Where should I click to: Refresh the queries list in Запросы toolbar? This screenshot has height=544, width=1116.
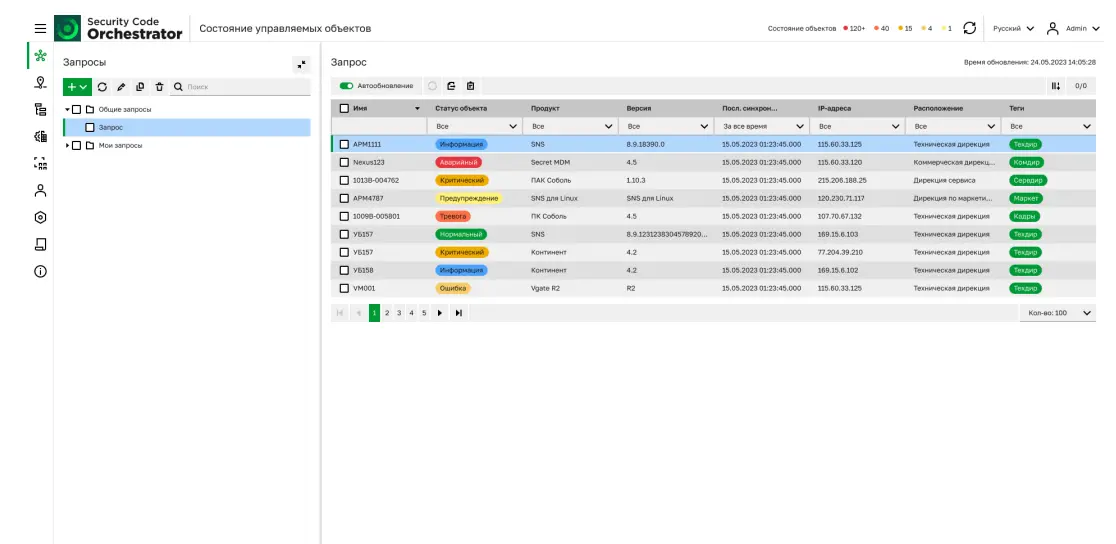pyautogui.click(x=102, y=87)
